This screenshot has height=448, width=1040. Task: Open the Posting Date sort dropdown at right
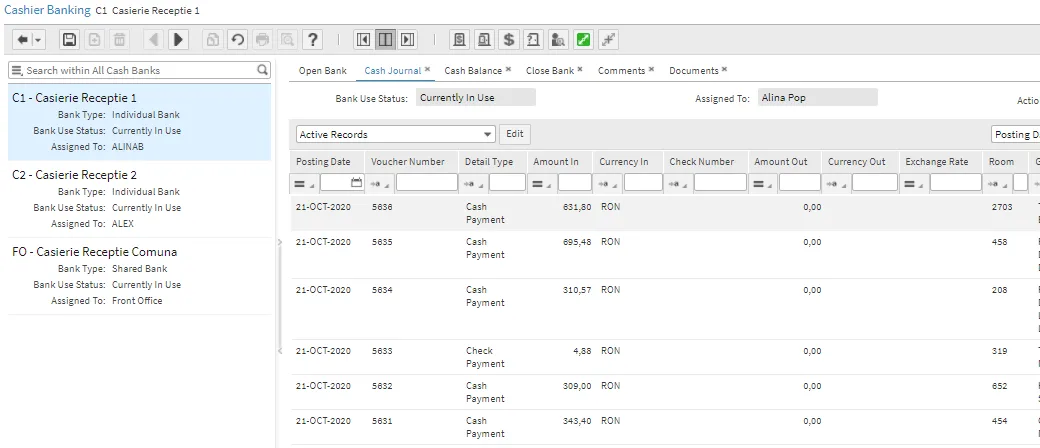[1015, 134]
